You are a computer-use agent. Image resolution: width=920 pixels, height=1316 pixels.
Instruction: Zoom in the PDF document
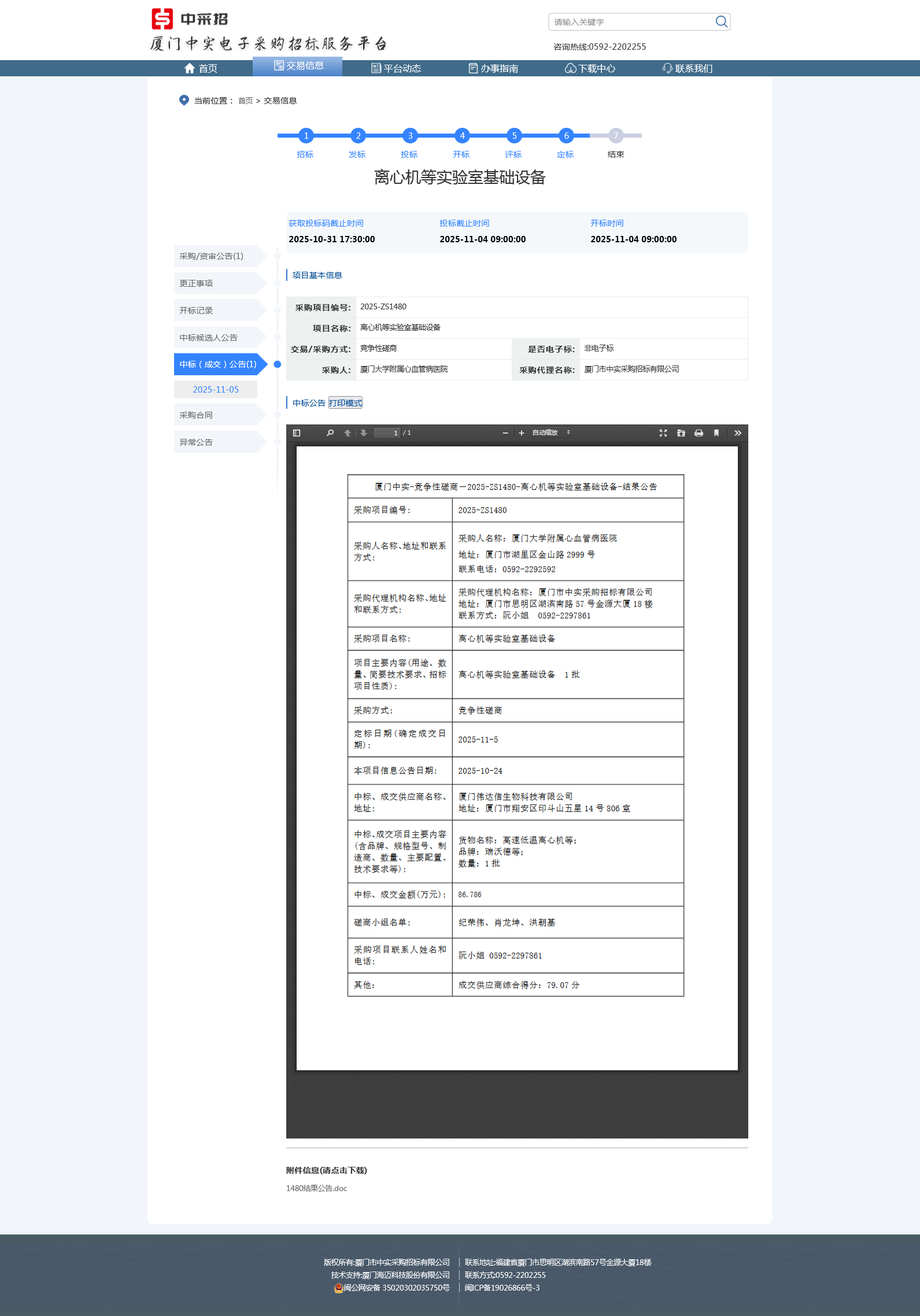[x=522, y=433]
